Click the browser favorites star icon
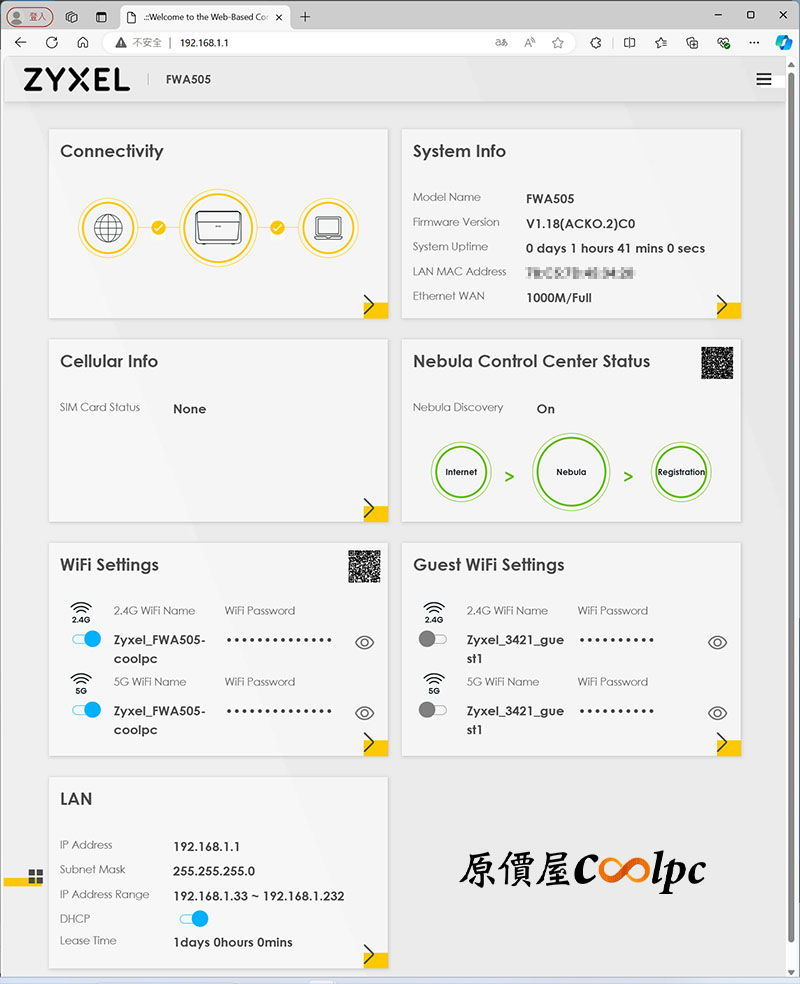800x984 pixels. pos(558,43)
